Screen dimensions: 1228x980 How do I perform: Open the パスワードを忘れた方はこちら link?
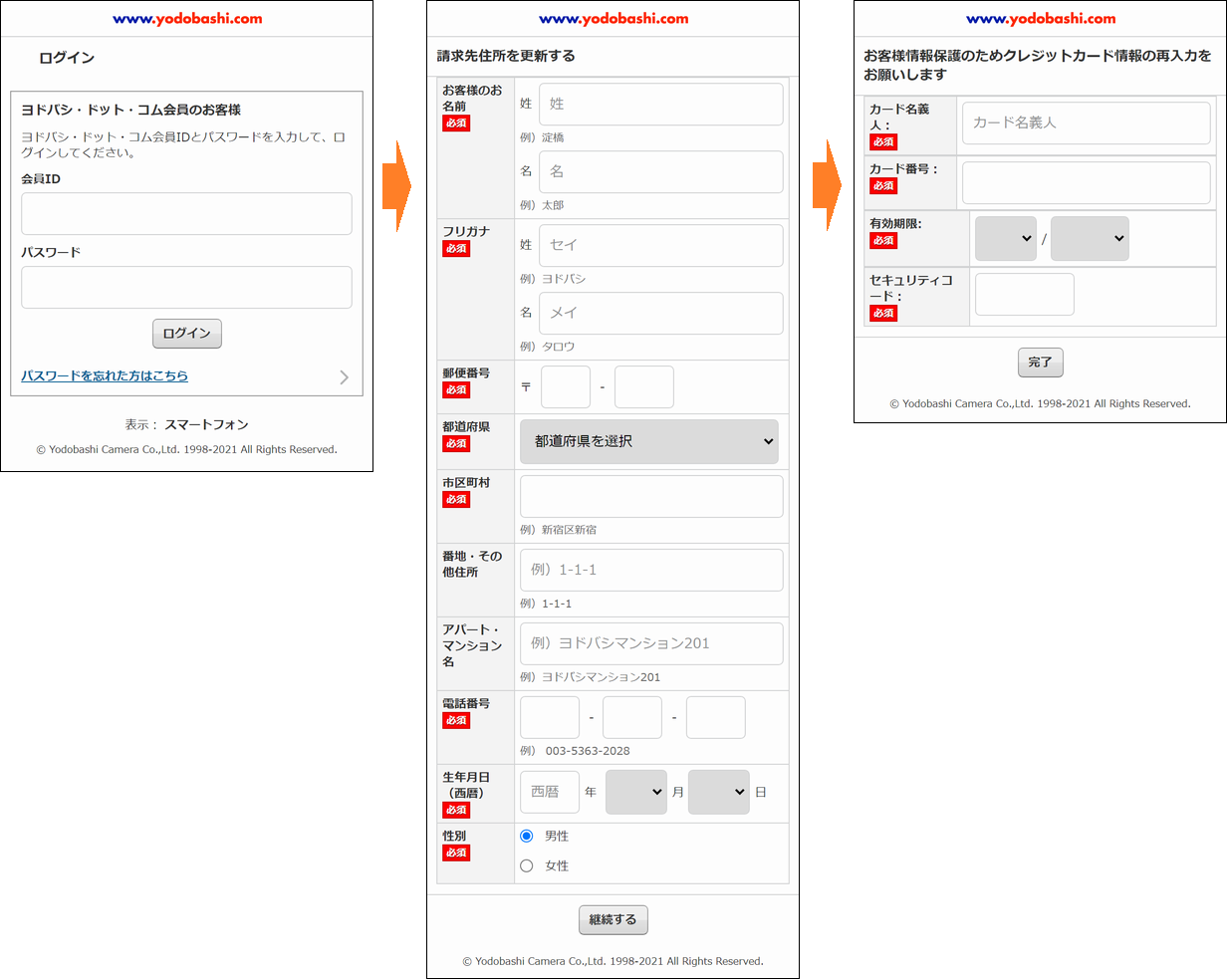point(105,375)
